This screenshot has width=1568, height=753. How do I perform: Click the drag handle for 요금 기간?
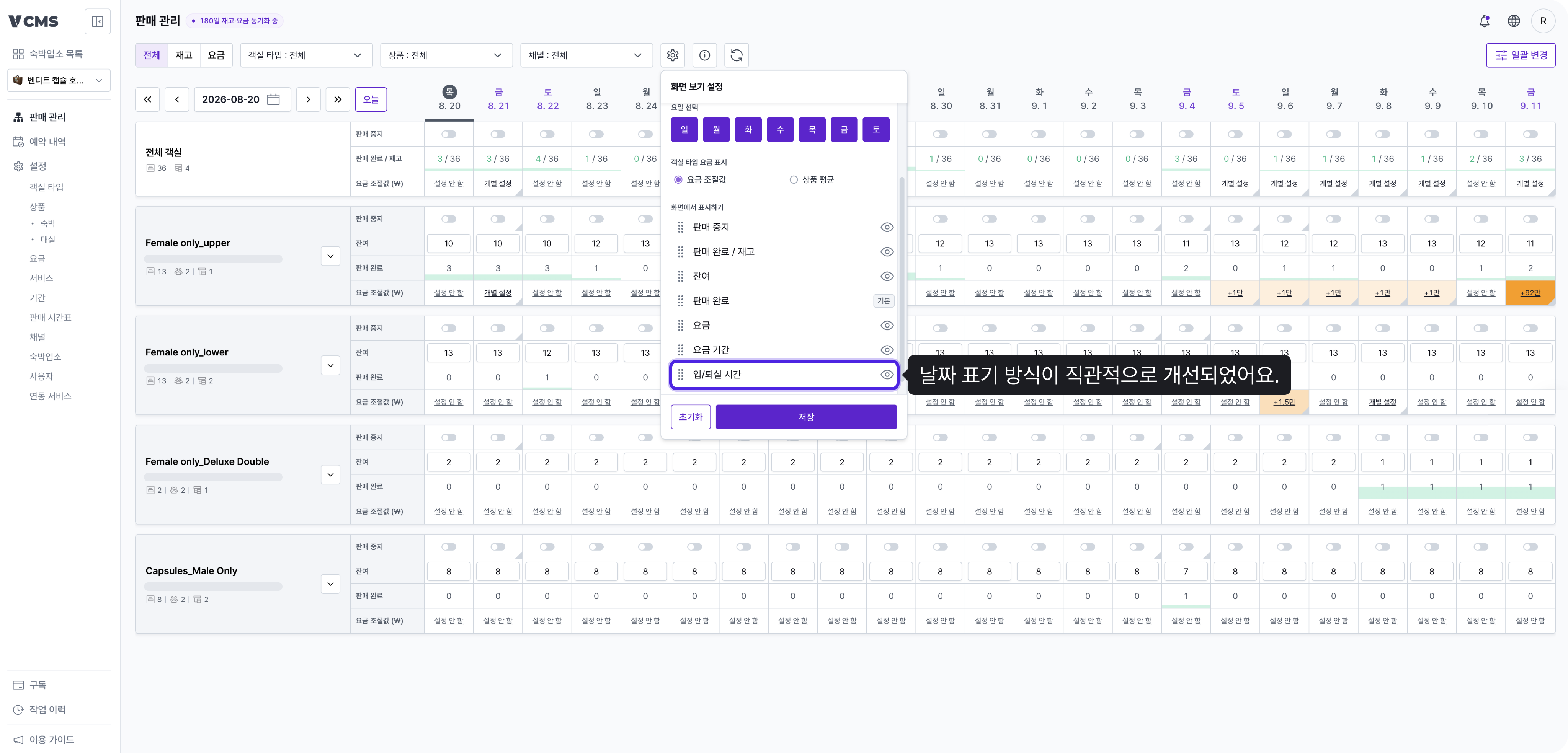pos(681,350)
